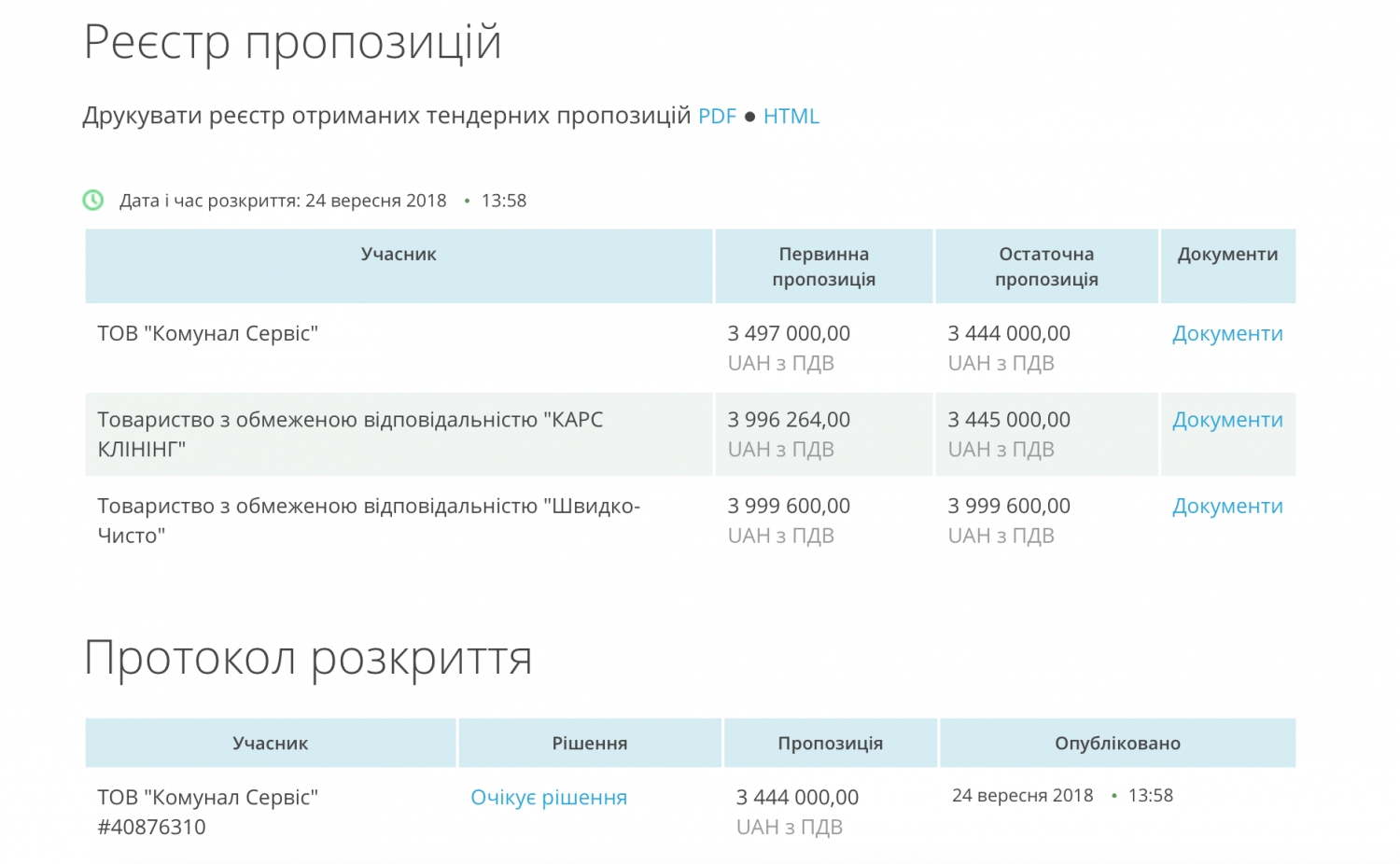Select the "КАРС КЛІНІНГ" participant name

(350, 434)
